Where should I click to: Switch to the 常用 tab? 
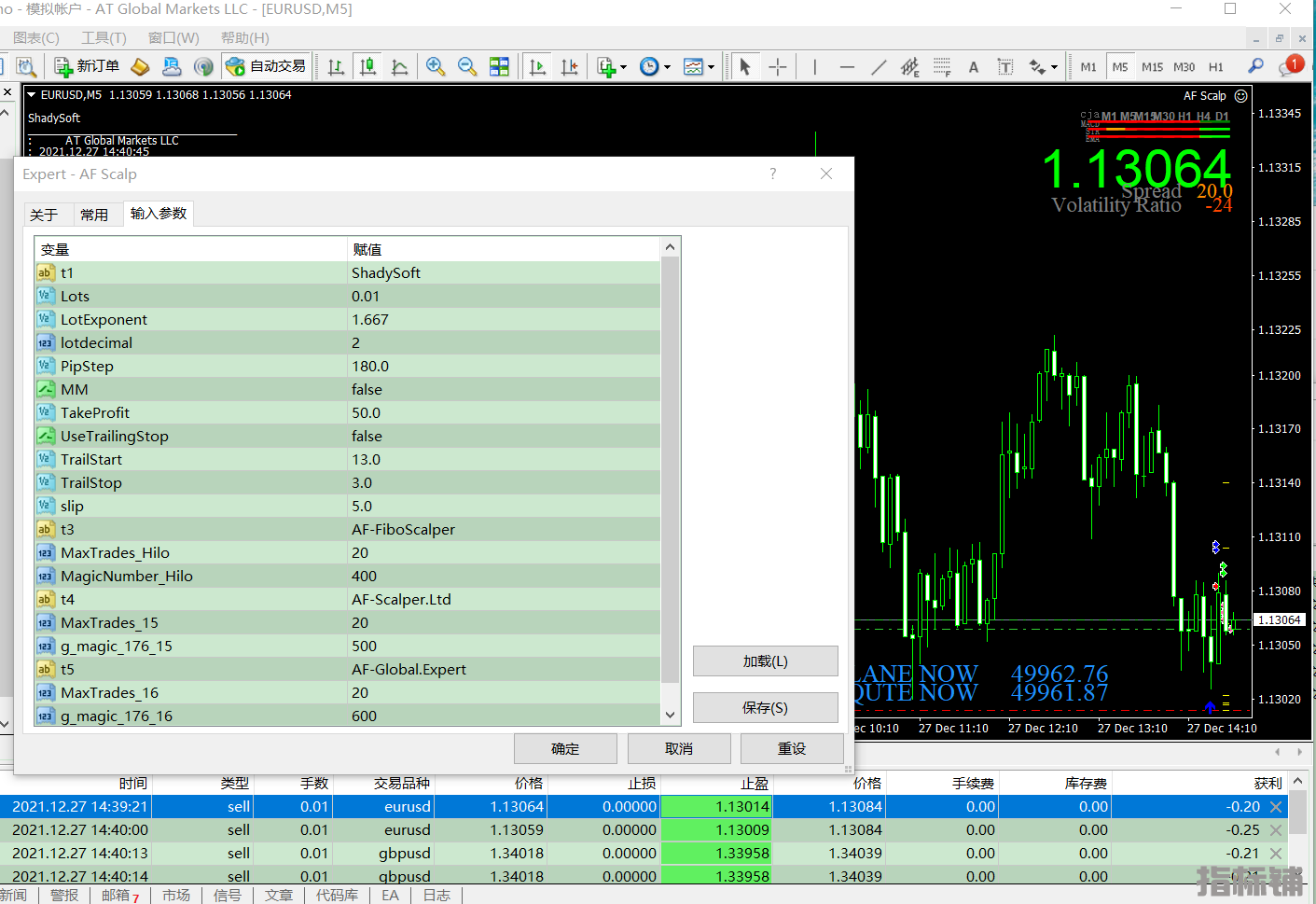pyautogui.click(x=94, y=215)
